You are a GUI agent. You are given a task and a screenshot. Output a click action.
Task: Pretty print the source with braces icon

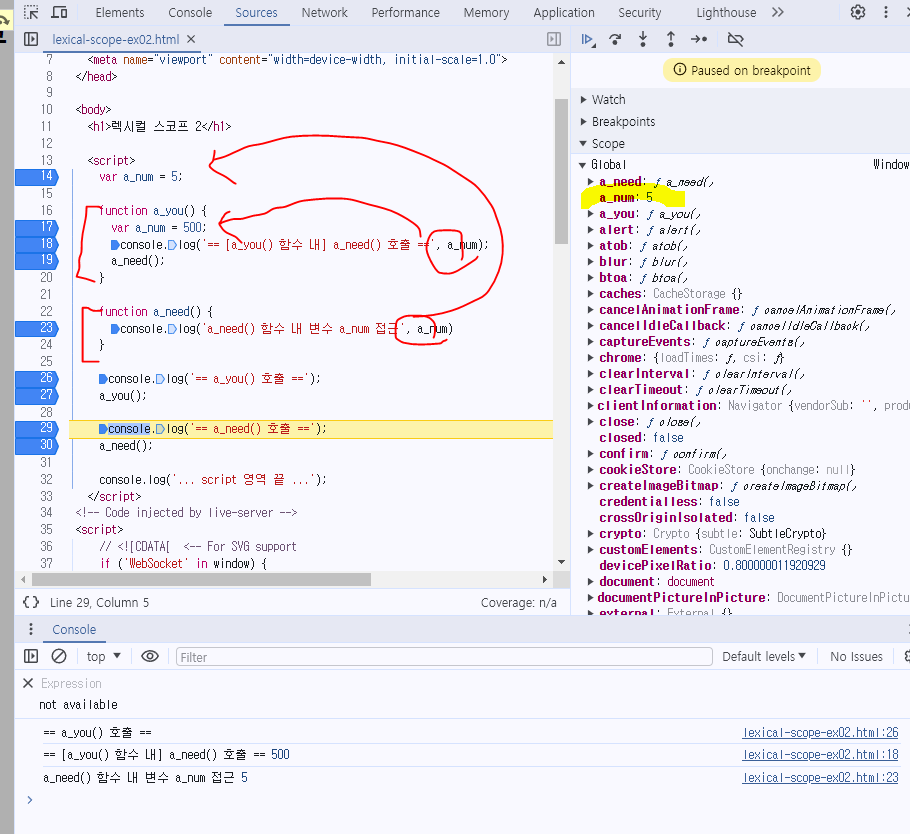(x=31, y=602)
